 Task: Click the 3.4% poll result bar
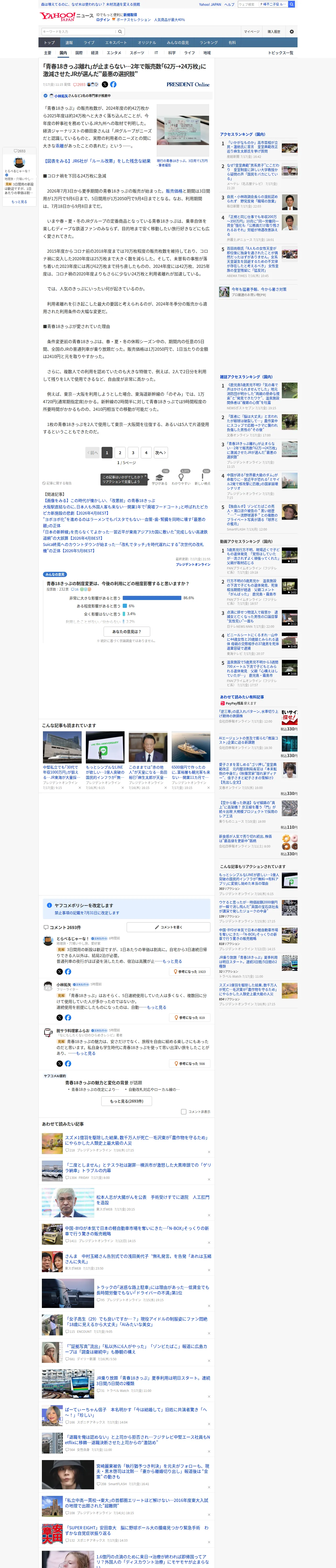[123, 614]
